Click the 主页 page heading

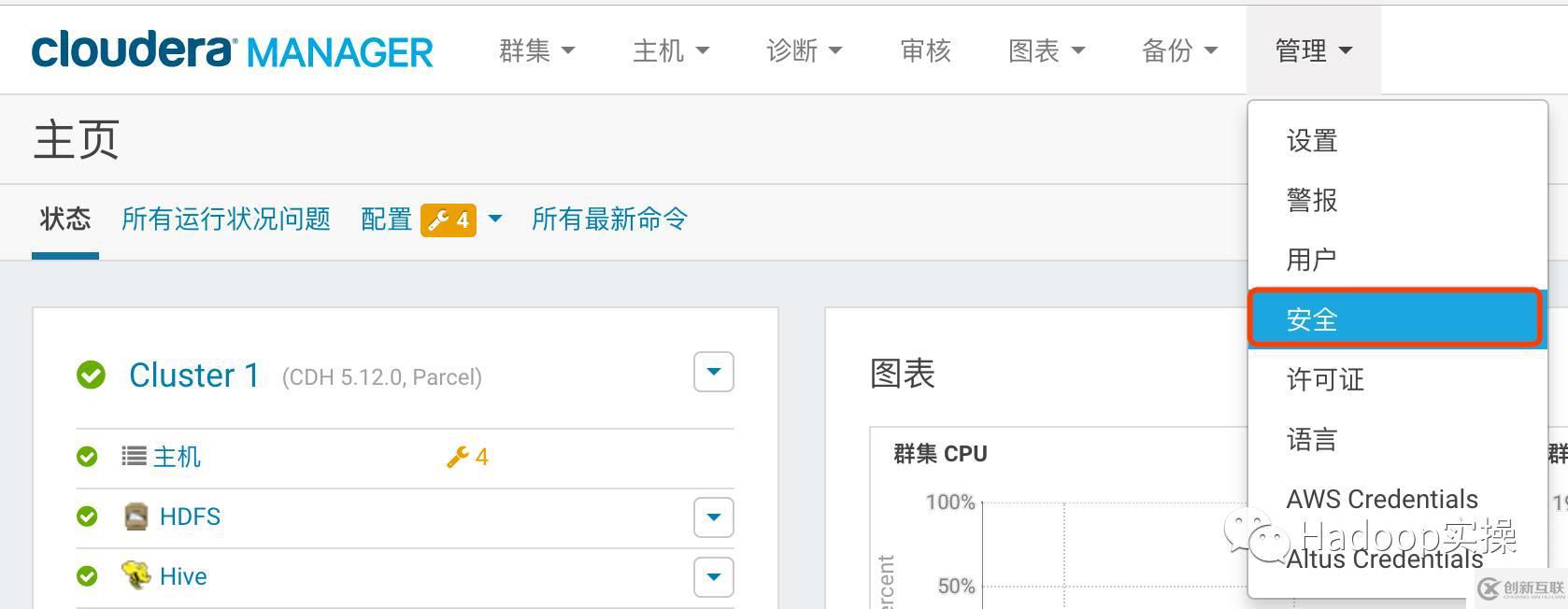(77, 140)
